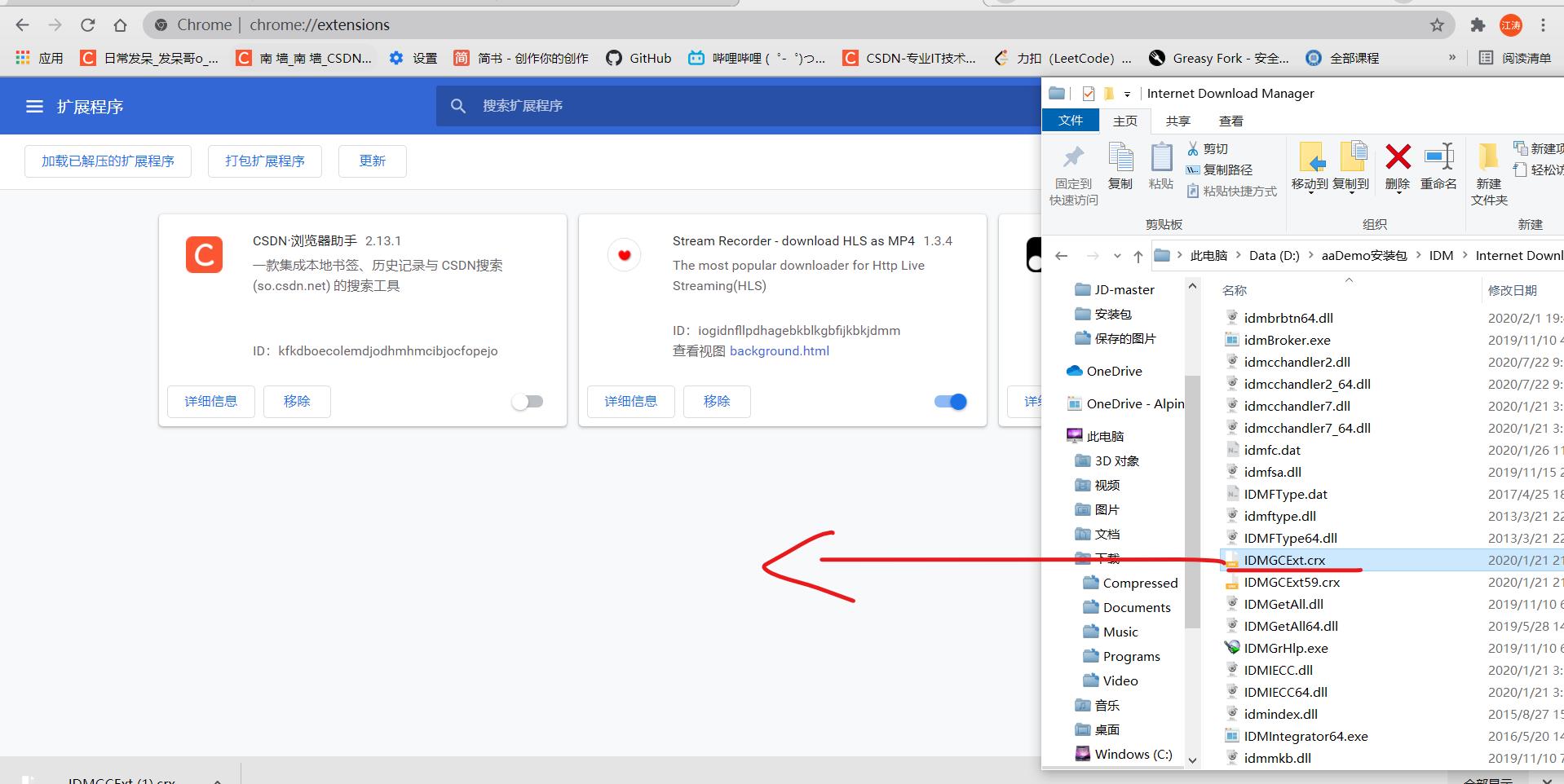Go back using Chrome's back arrow
This screenshot has height=784, width=1564.
coord(22,25)
